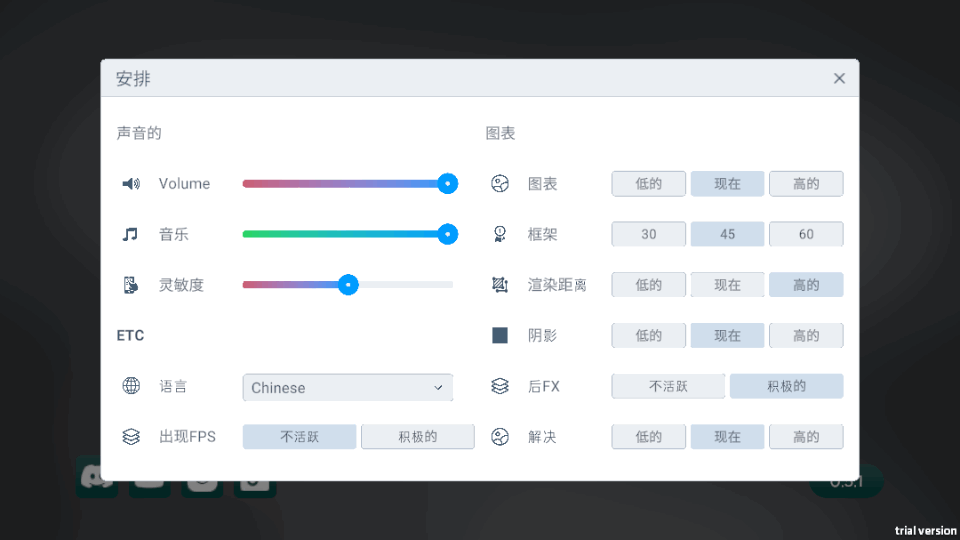Close the 安排 settings dialog
Image resolution: width=960 pixels, height=540 pixels.
[x=839, y=78]
